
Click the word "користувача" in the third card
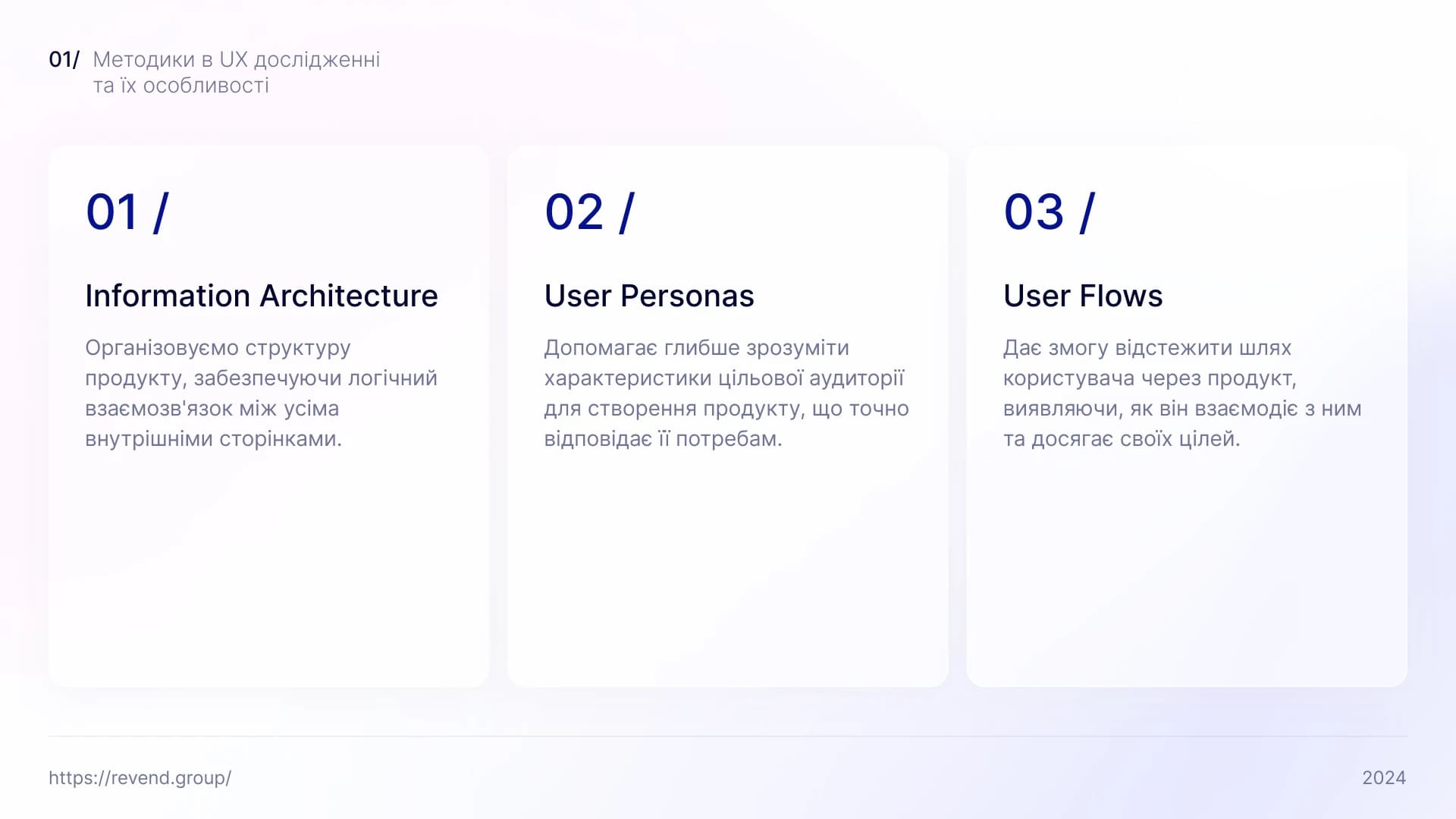[1068, 378]
